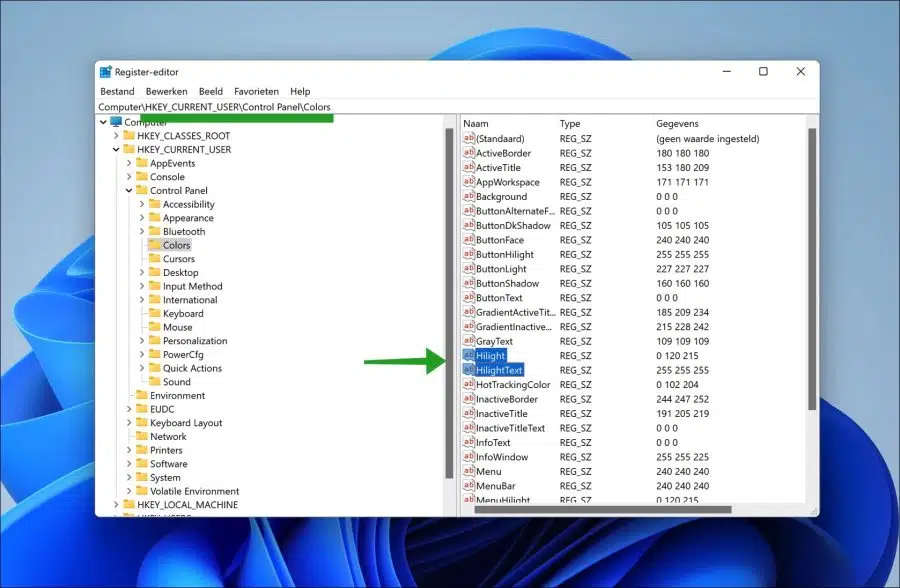Click the InfoText string value icon
Screen dimensions: 900x588
(469, 442)
